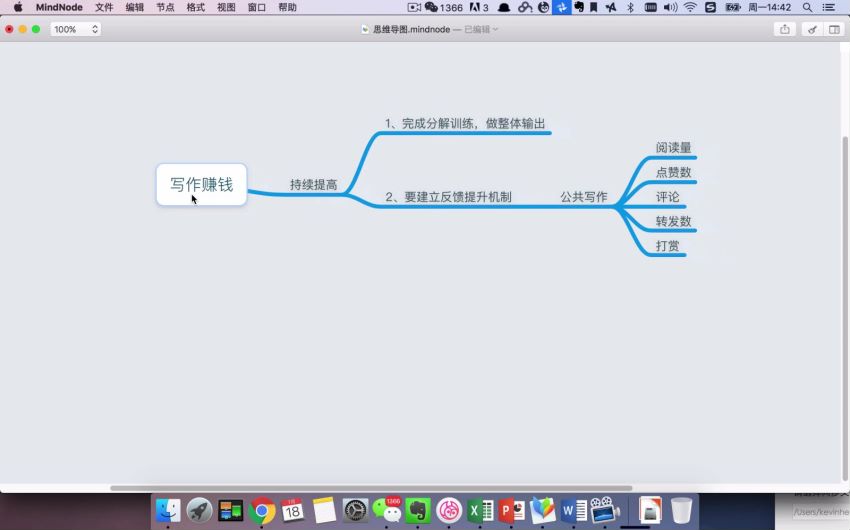The width and height of the screenshot is (850, 530).
Task: Open the MindNode app icon in dock
Action: (x=543, y=510)
